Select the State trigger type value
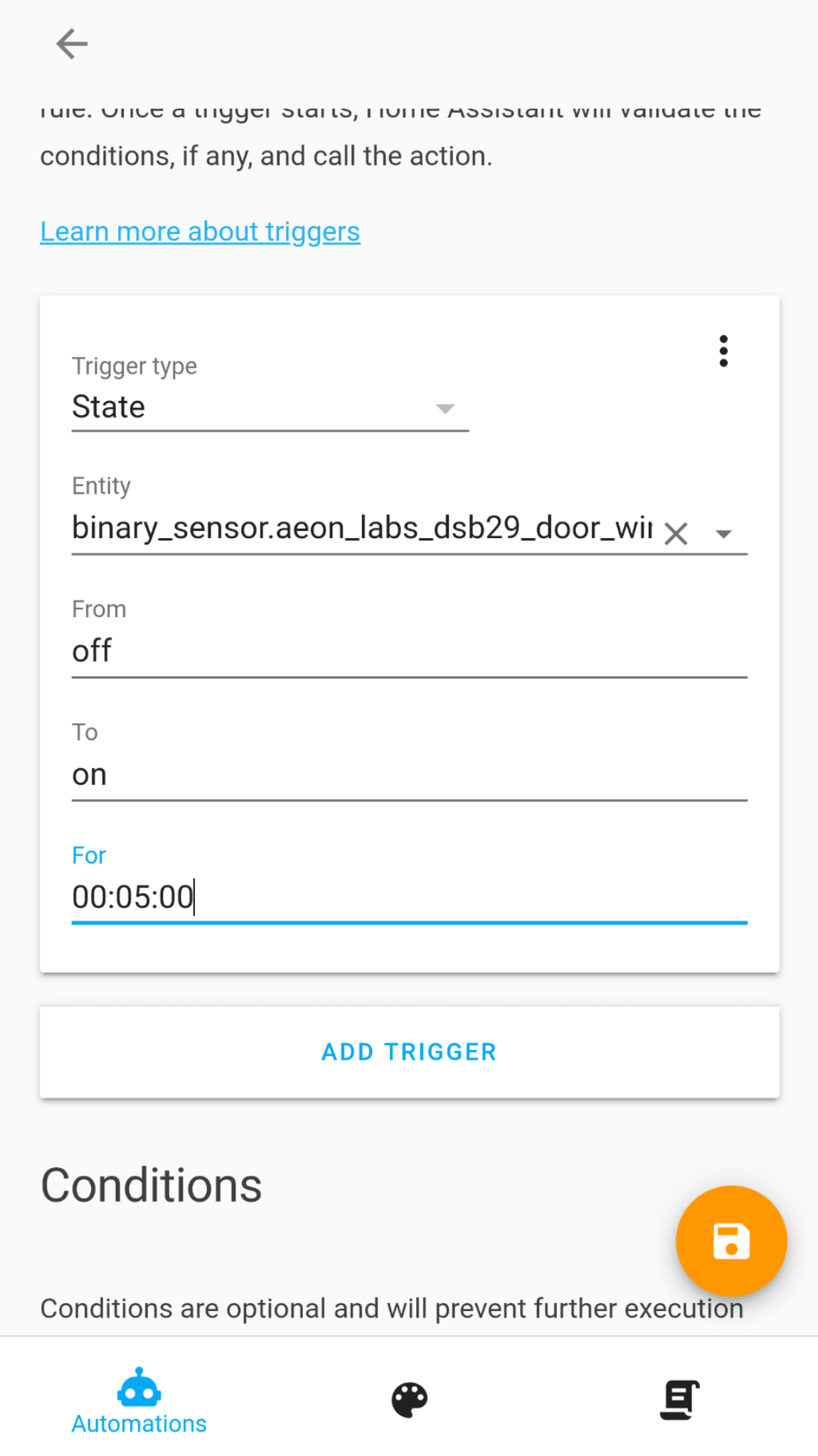The width and height of the screenshot is (818, 1456). click(109, 407)
